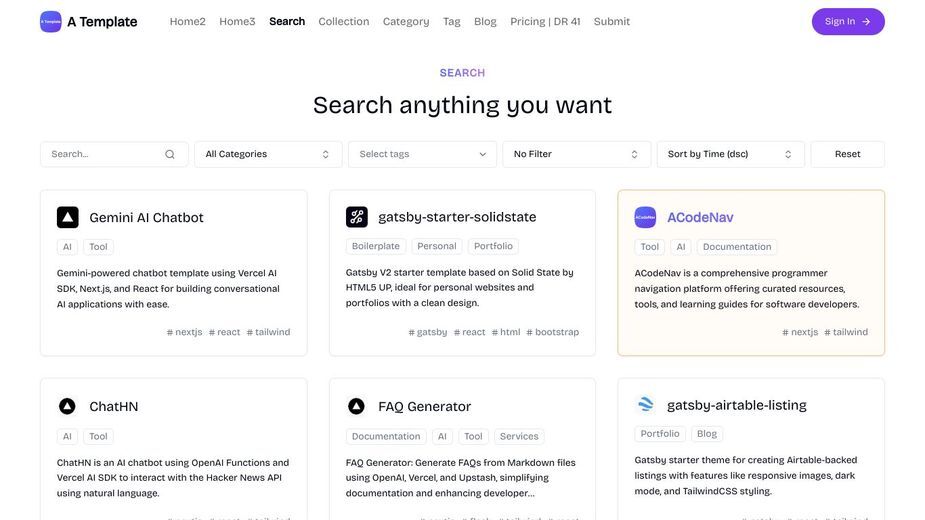Viewport: 925px width, 520px height.
Task: Click the #bootstrap hashtag link
Action: pyautogui.click(x=553, y=332)
